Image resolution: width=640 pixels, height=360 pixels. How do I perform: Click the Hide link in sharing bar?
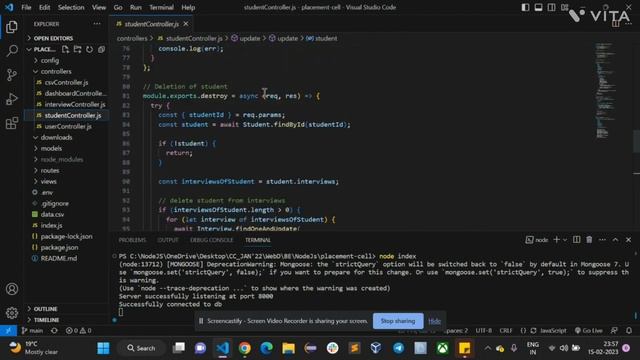(x=434, y=321)
